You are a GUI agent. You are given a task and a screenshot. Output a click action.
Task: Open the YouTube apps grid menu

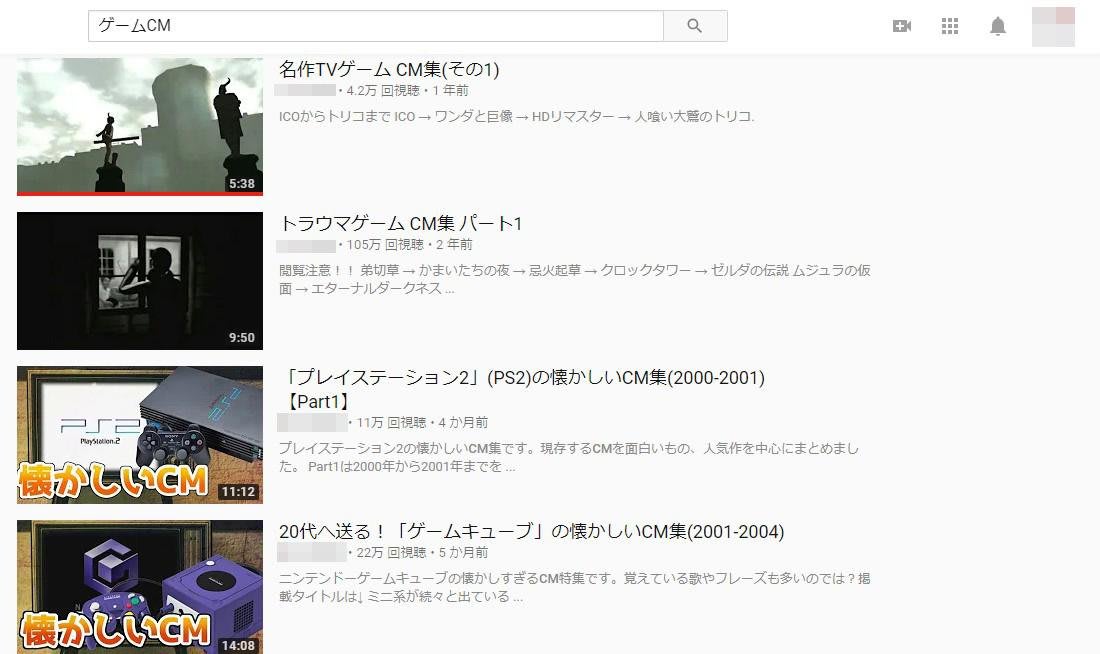coord(950,26)
